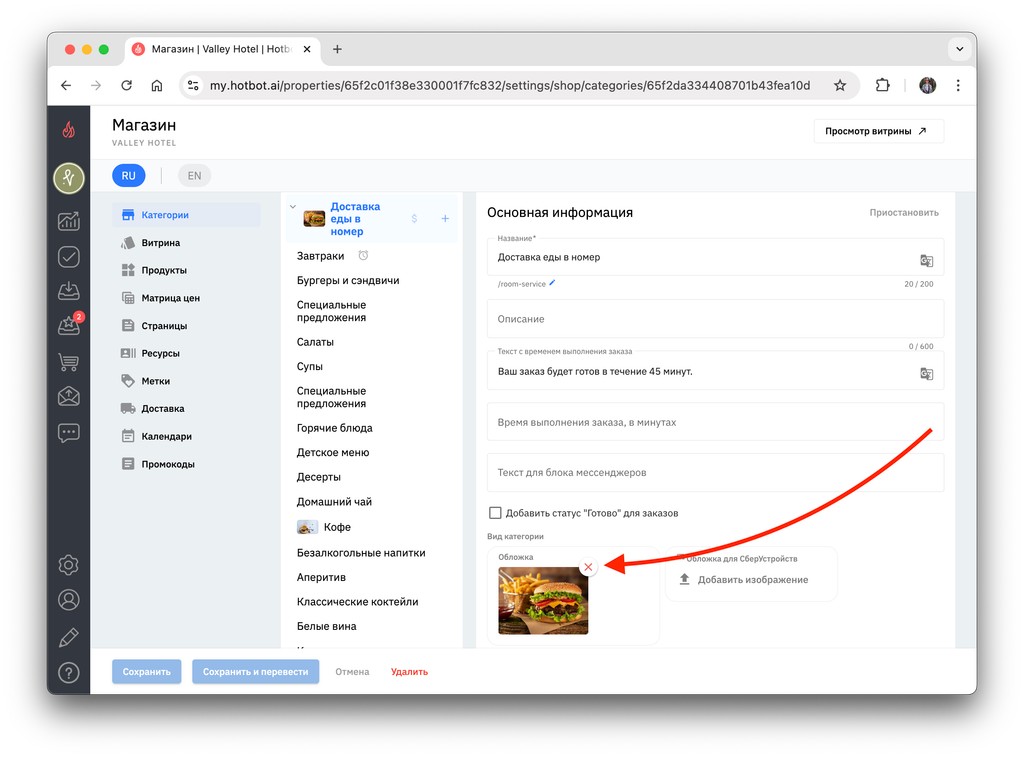Open Chrome three-dot menu
This screenshot has width=1024, height=757.
point(958,86)
